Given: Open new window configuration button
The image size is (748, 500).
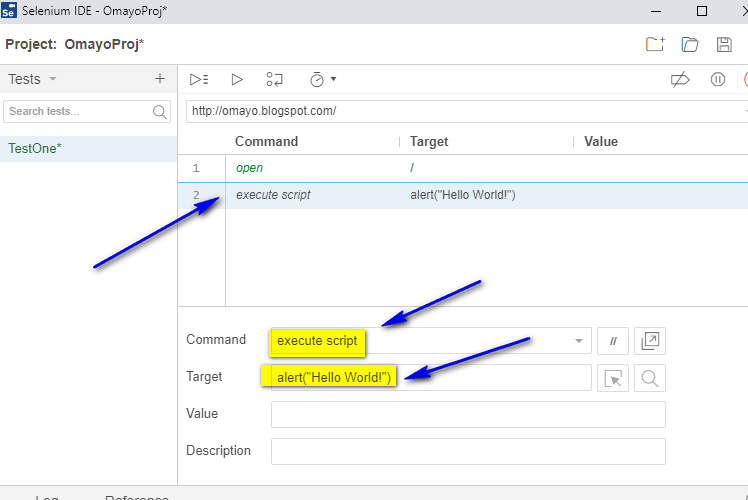Looking at the screenshot, I should tap(650, 341).
